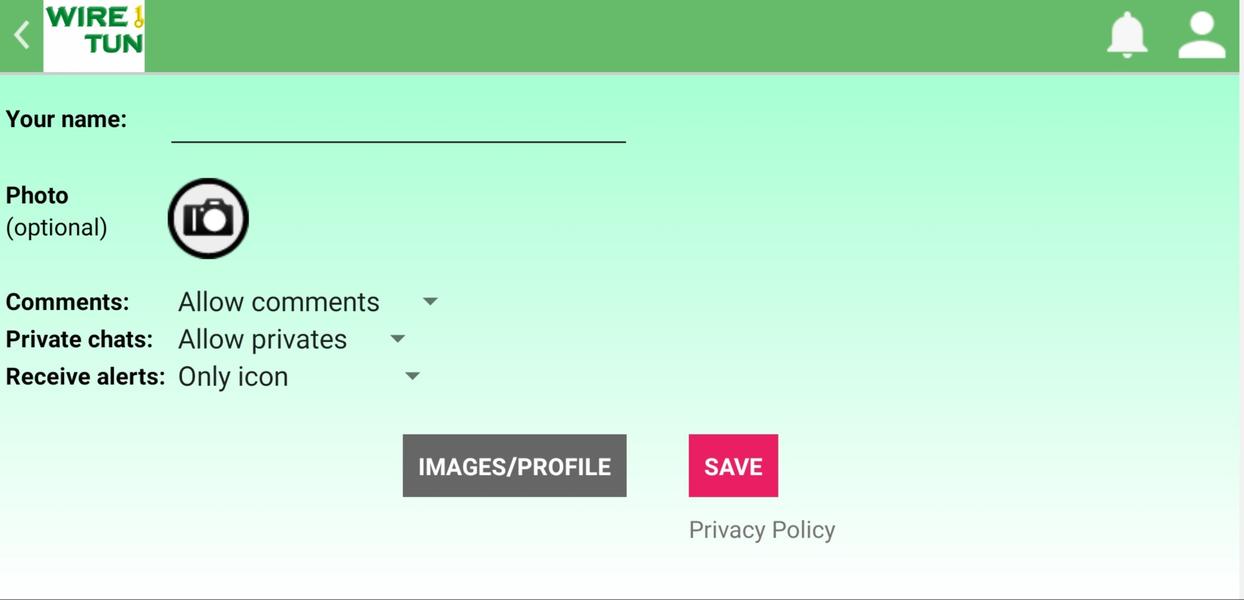Screen dimensions: 1244x600
Task: Open the user profile icon
Action: tap(1202, 36)
